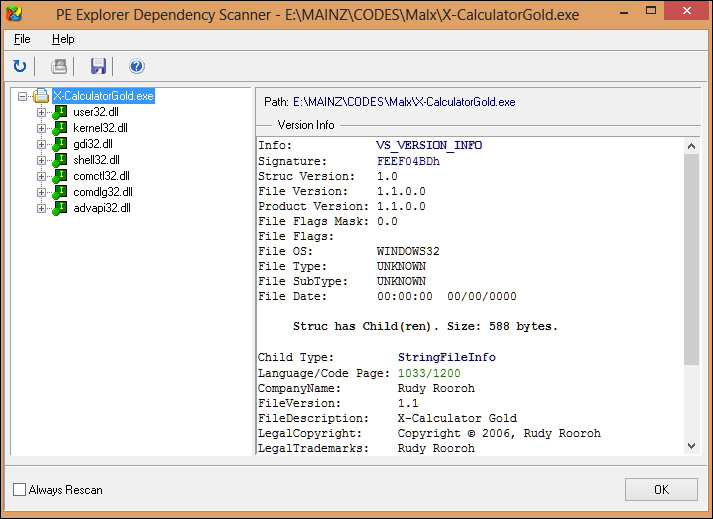The height and width of the screenshot is (519, 713).
Task: Click the PE Explorer app icon in title bar
Action: [14, 14]
